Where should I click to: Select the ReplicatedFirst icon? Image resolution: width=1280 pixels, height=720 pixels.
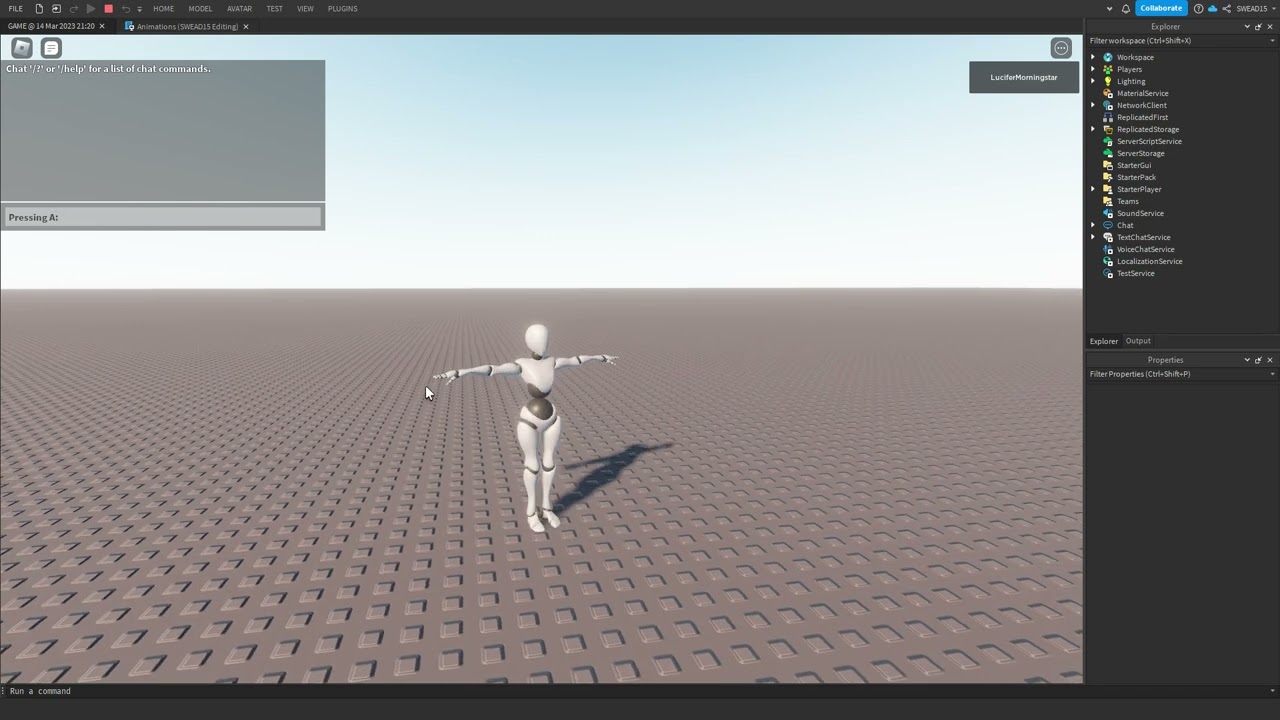coord(1108,117)
